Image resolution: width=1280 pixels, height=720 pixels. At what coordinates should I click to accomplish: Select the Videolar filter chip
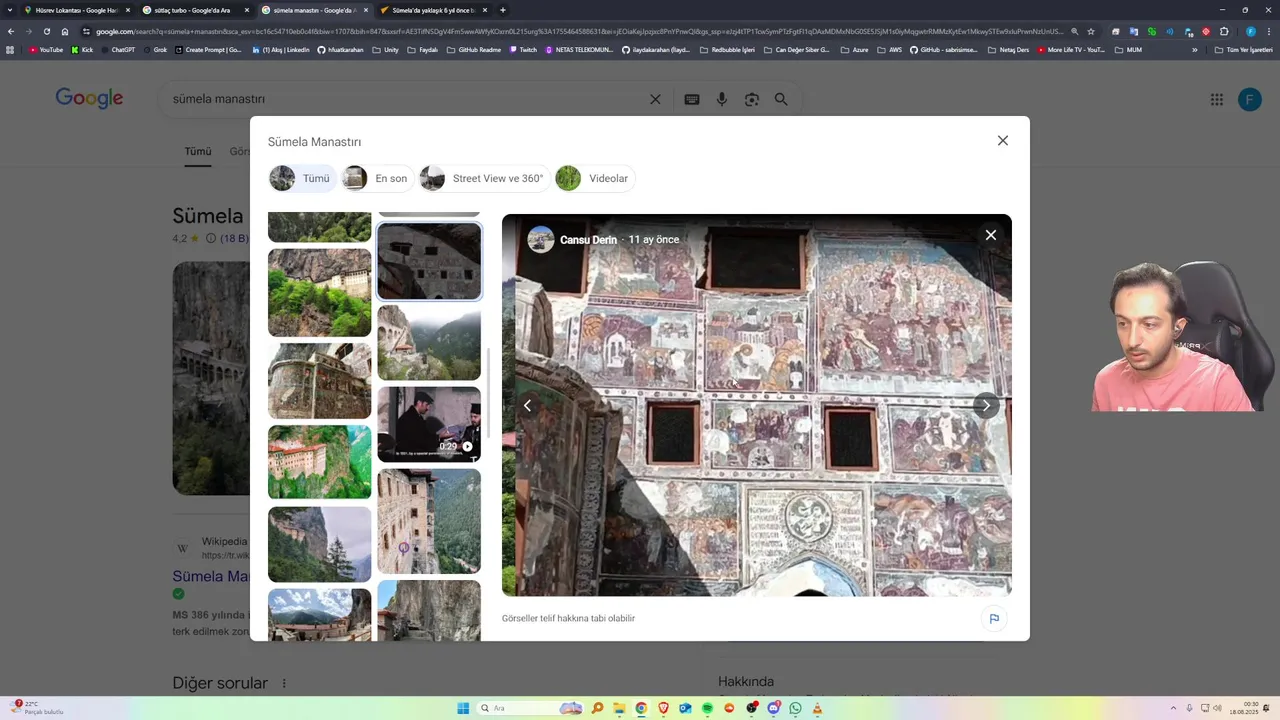click(x=595, y=179)
